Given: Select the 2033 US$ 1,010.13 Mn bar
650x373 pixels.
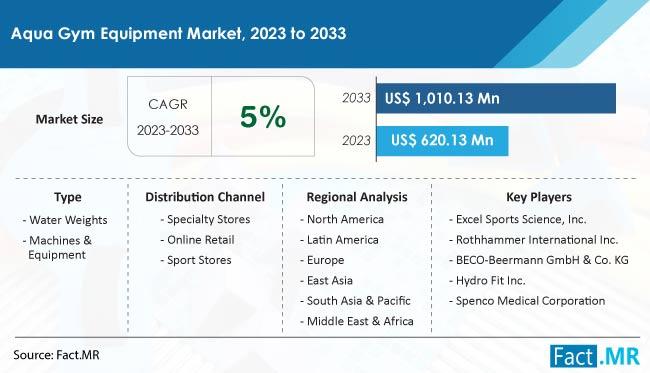Looking at the screenshot, I should click(x=496, y=98).
